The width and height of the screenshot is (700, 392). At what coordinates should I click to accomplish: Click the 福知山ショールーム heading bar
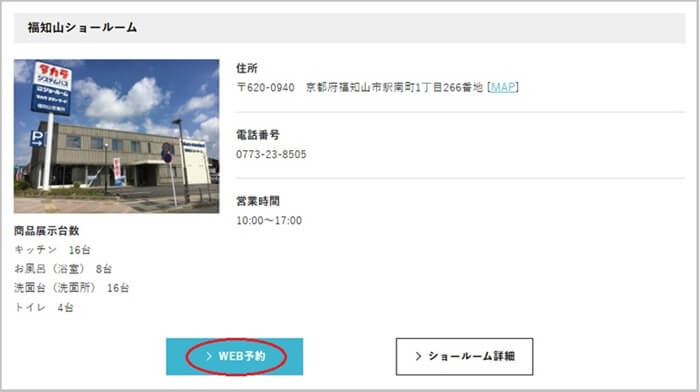350,28
